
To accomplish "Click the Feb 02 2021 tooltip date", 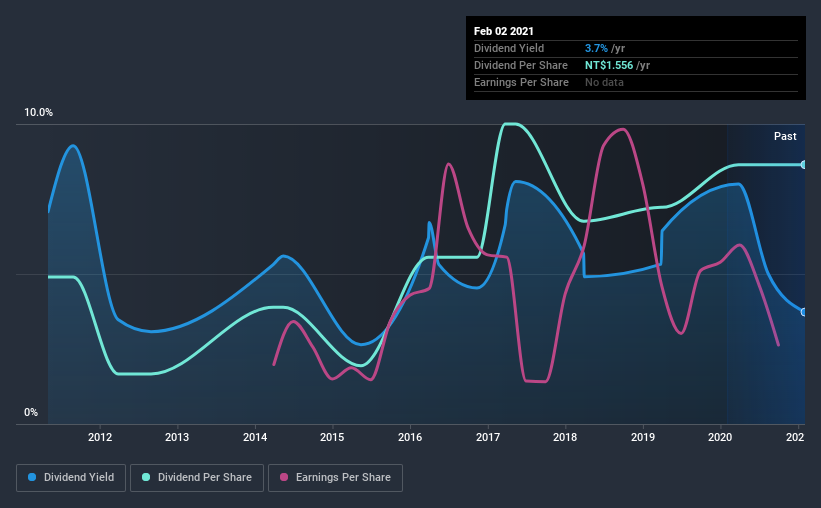I will point(504,31).
